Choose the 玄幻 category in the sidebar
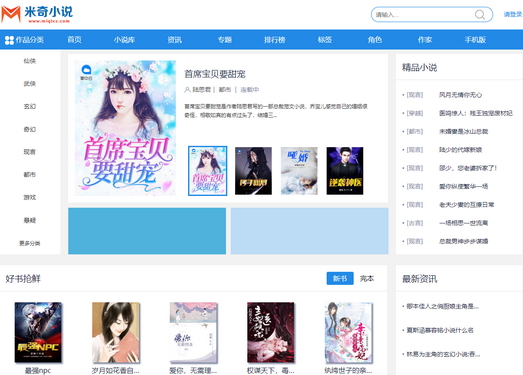Image resolution: width=523 pixels, height=375 pixels. click(30, 106)
